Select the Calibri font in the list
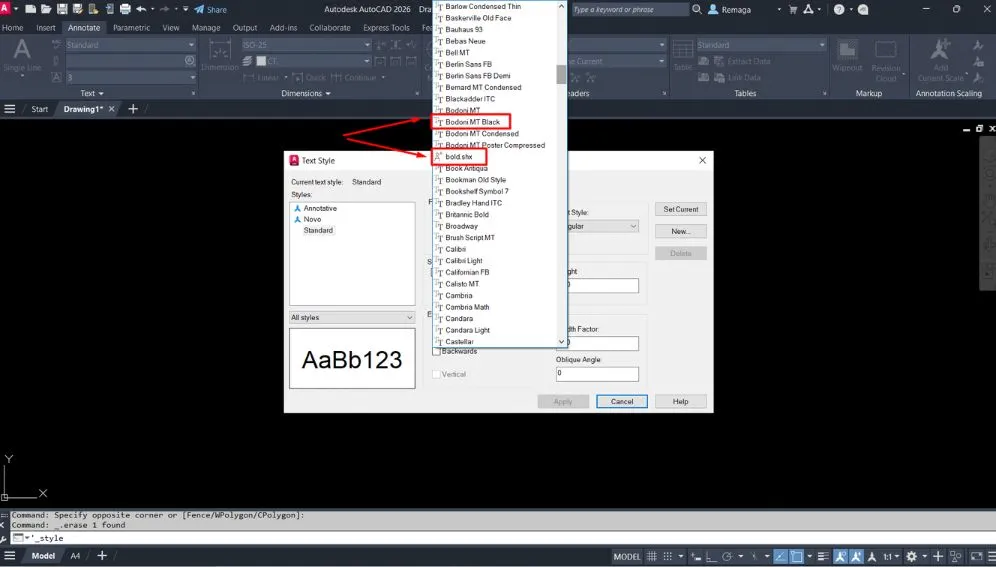Image resolution: width=996 pixels, height=567 pixels. pyautogui.click(x=455, y=250)
